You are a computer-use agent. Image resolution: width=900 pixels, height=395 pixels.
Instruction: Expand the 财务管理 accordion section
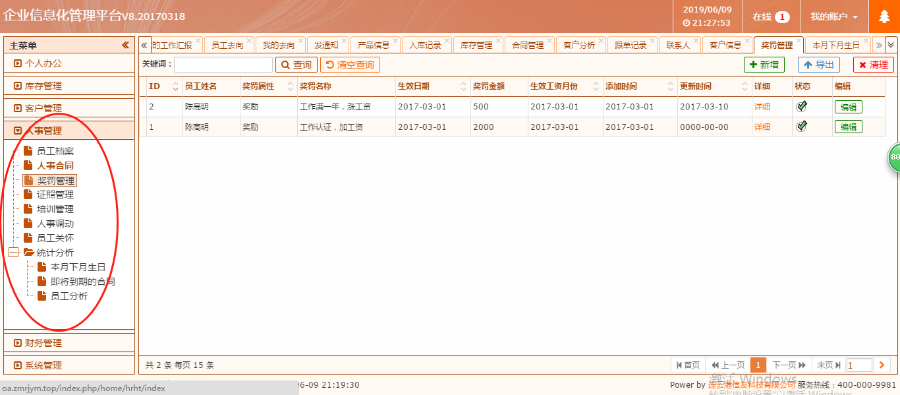(69, 343)
